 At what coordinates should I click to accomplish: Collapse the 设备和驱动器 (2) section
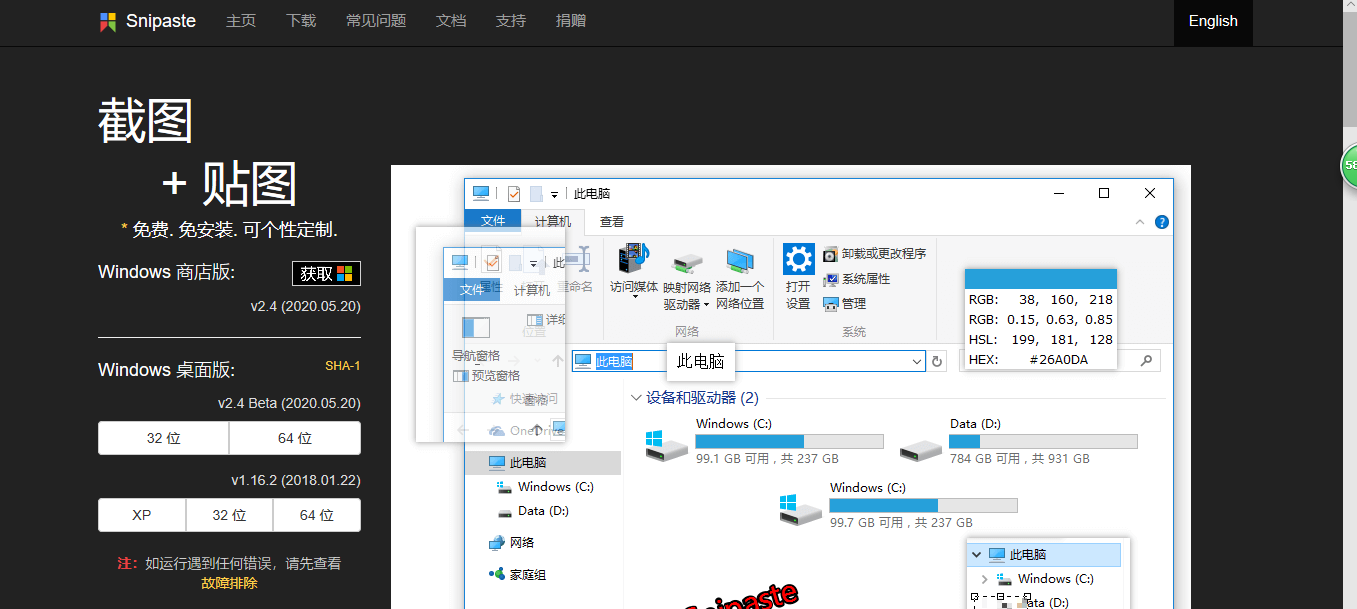tap(637, 397)
